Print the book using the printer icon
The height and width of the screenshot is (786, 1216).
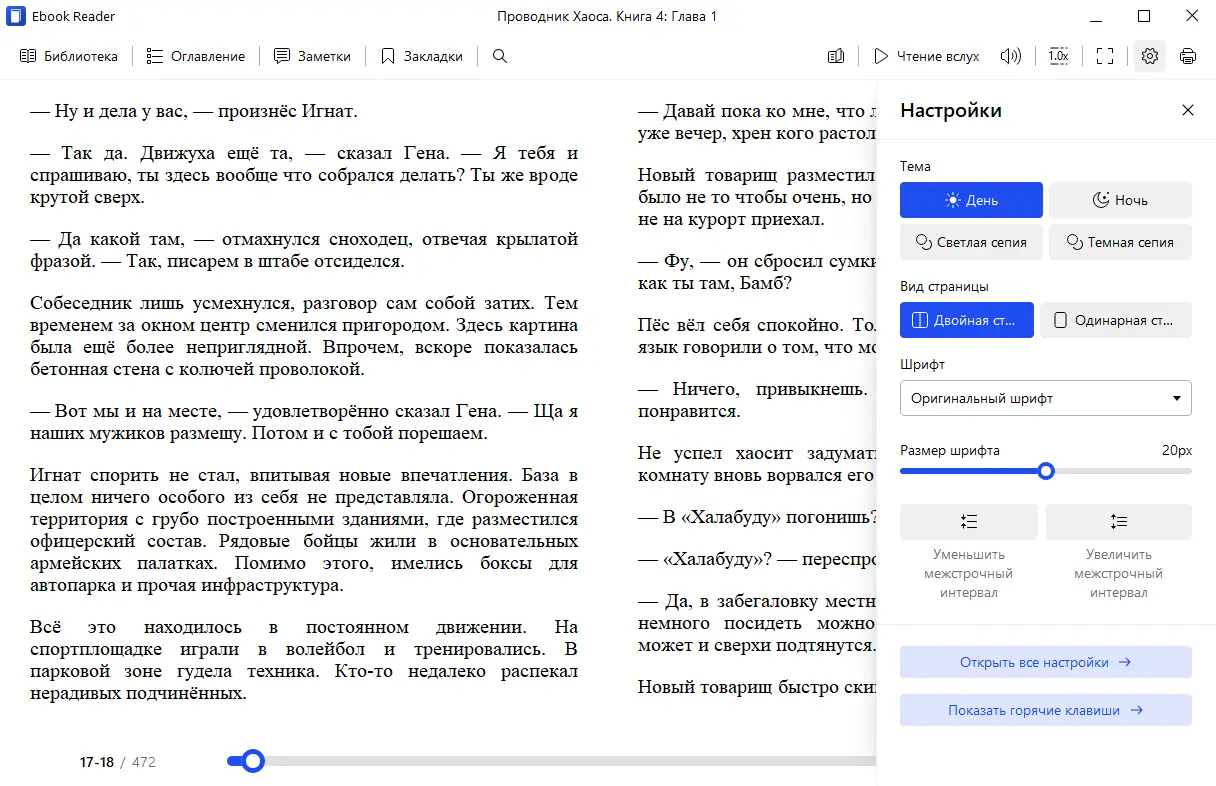pyautogui.click(x=1188, y=56)
